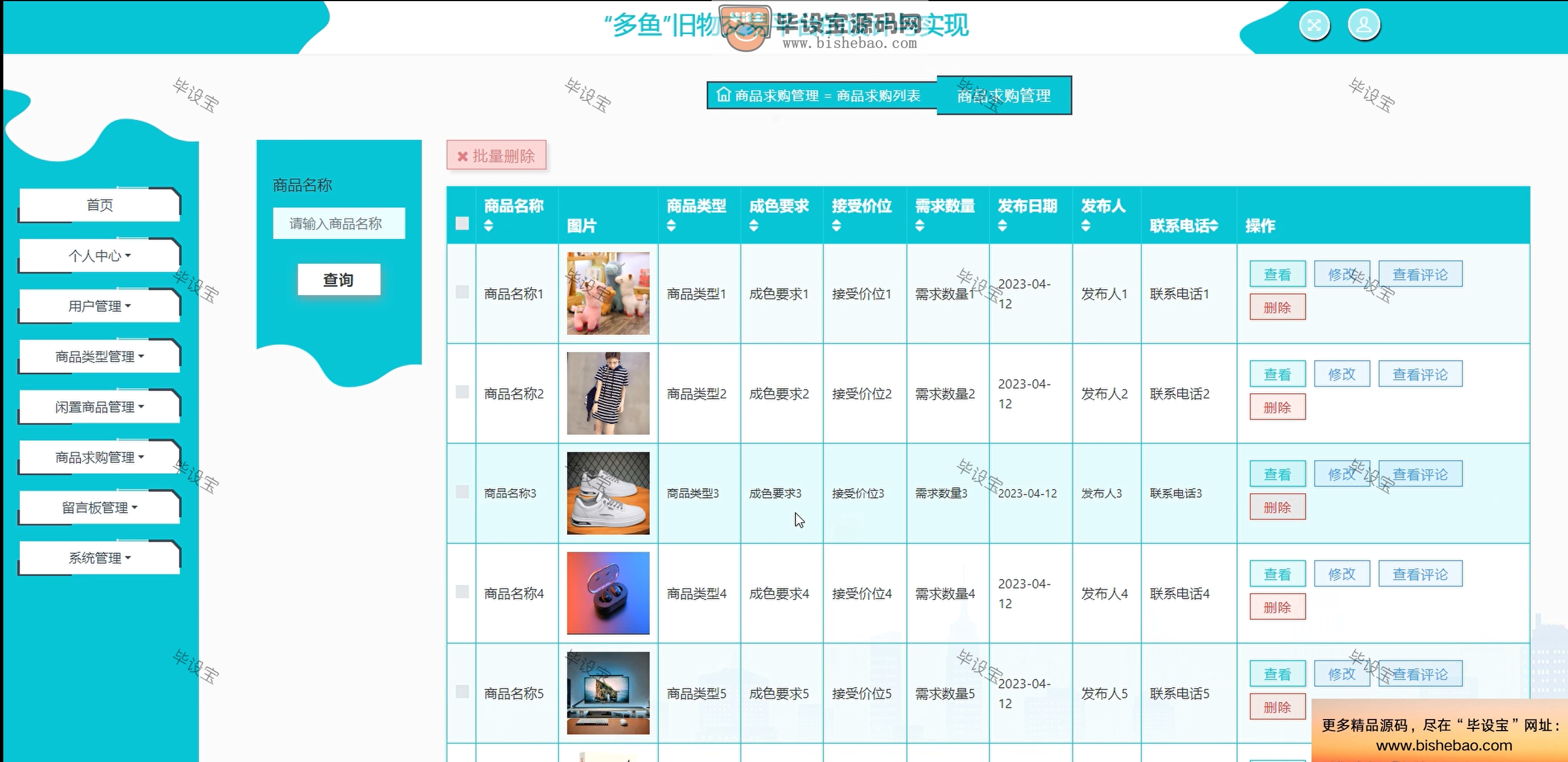The height and width of the screenshot is (762, 1568).
Task: Click the 查询 search button
Action: (x=338, y=280)
